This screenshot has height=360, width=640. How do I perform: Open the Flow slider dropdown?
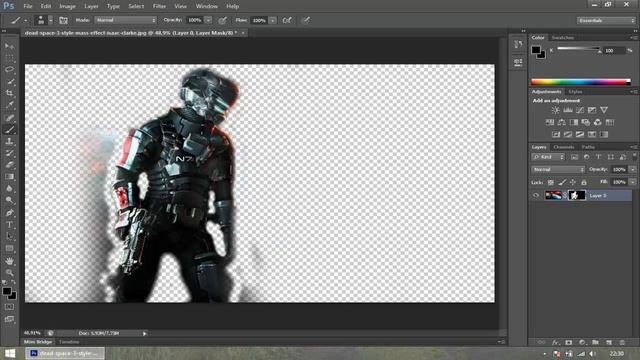pyautogui.click(x=272, y=20)
